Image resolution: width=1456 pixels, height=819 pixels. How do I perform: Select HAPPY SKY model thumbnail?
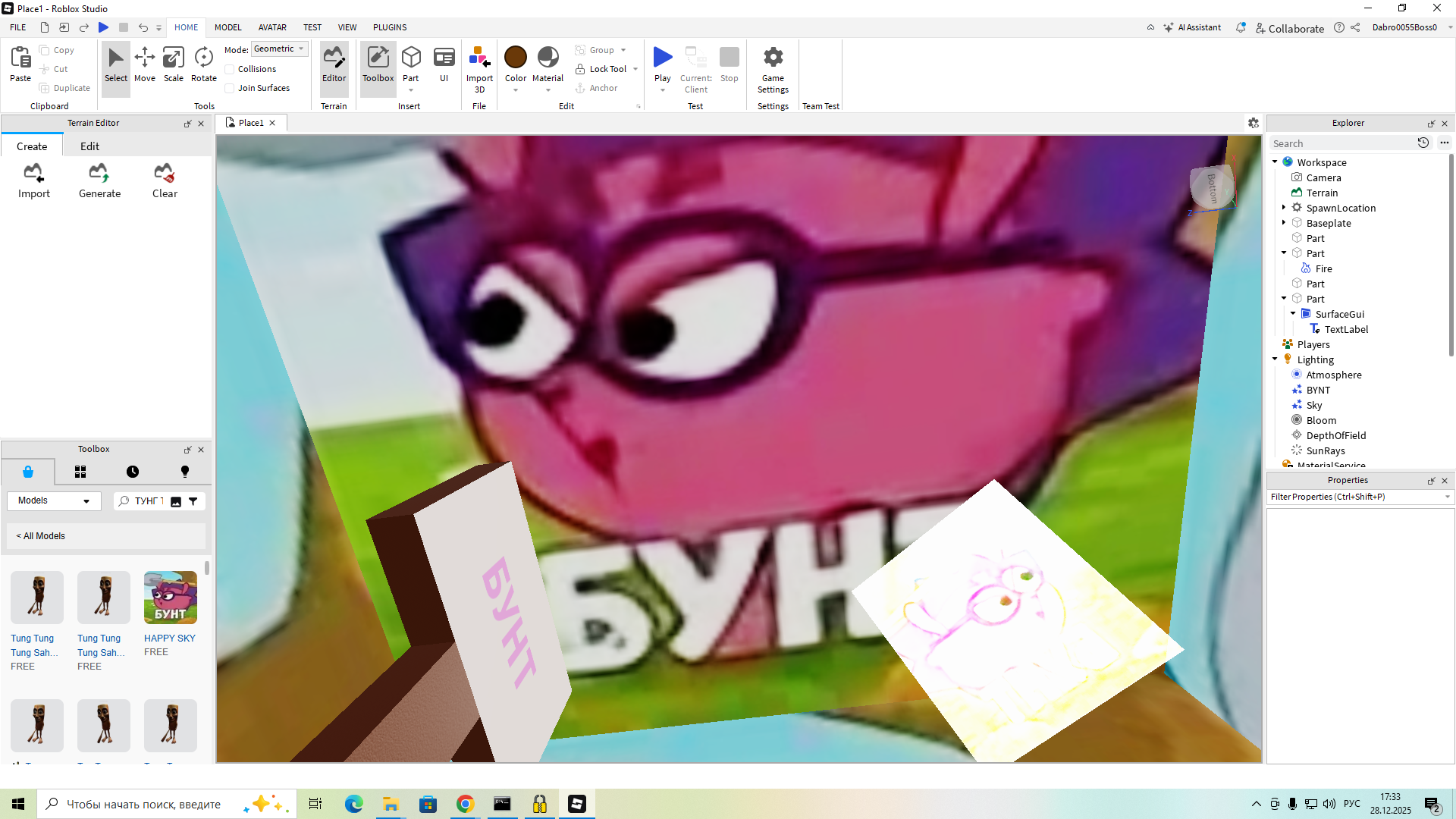click(171, 598)
